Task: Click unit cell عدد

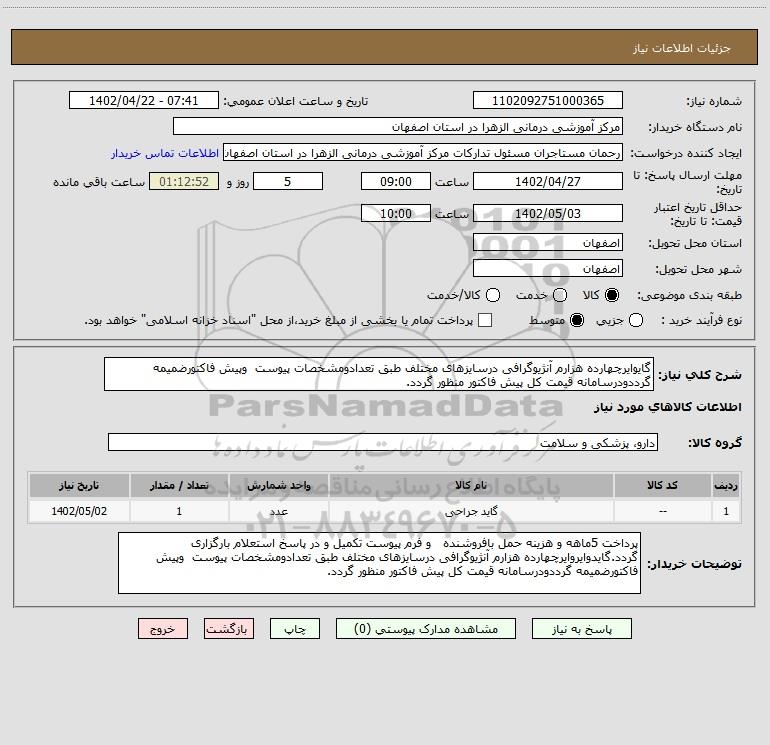Action: pos(278,511)
